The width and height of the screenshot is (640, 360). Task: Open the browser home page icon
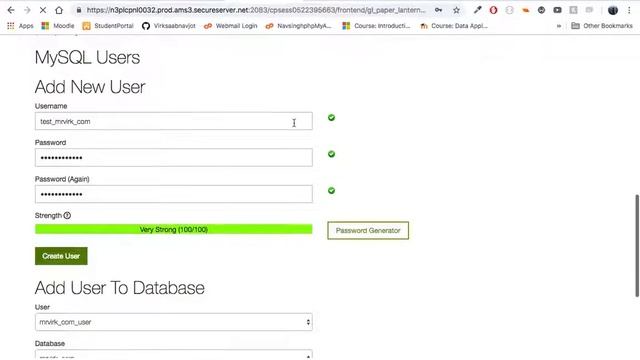click(59, 10)
